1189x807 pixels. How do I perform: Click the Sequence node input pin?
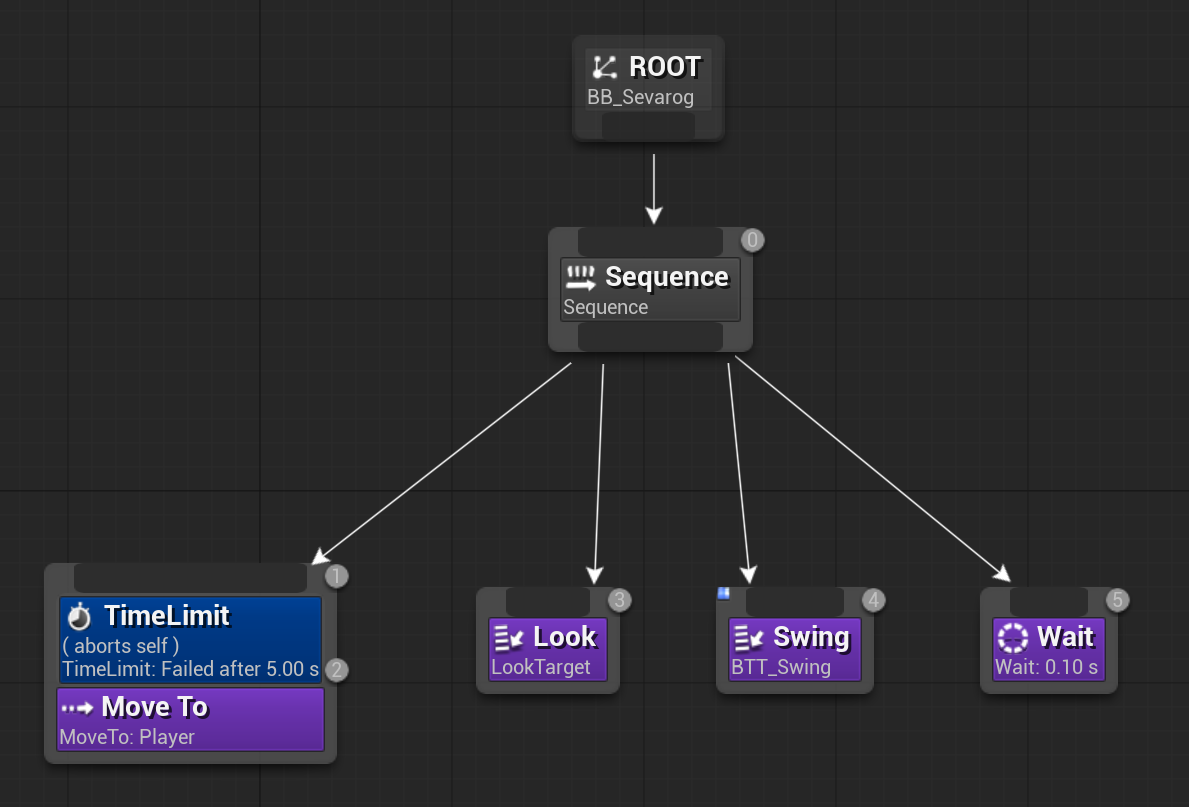coord(651,242)
